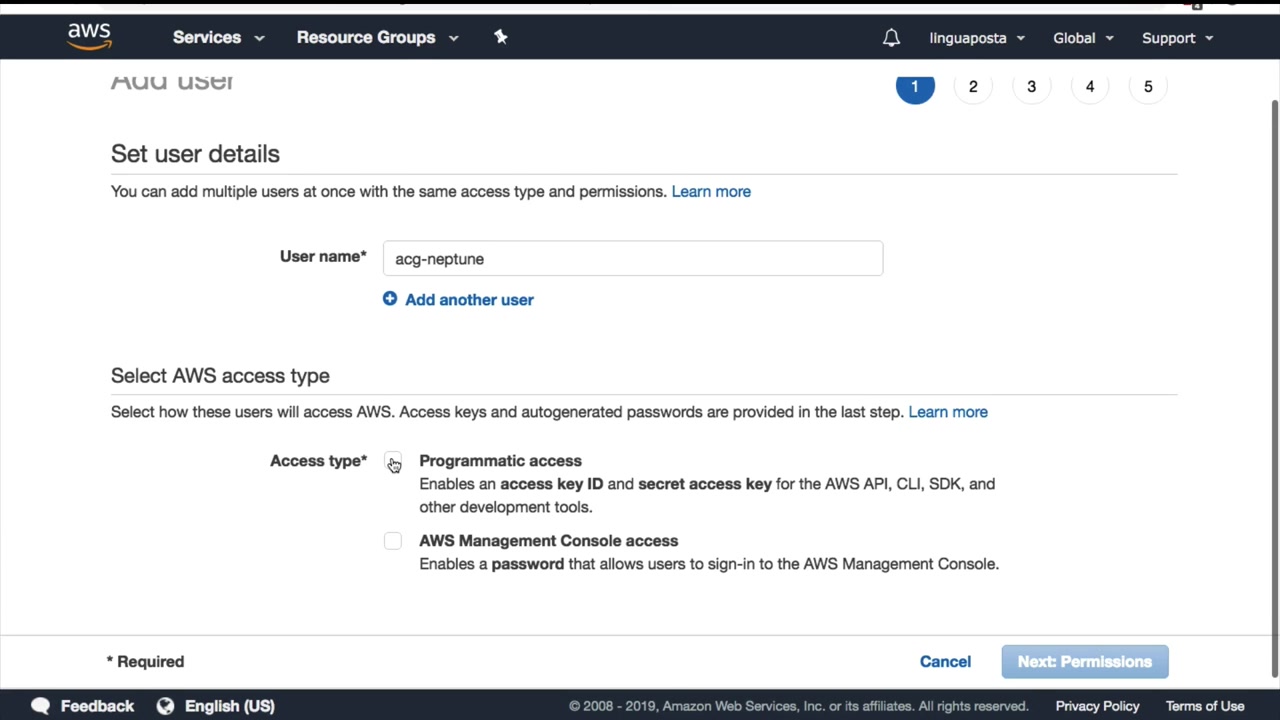Open the Services dropdown menu
The image size is (1280, 720).
(x=218, y=38)
